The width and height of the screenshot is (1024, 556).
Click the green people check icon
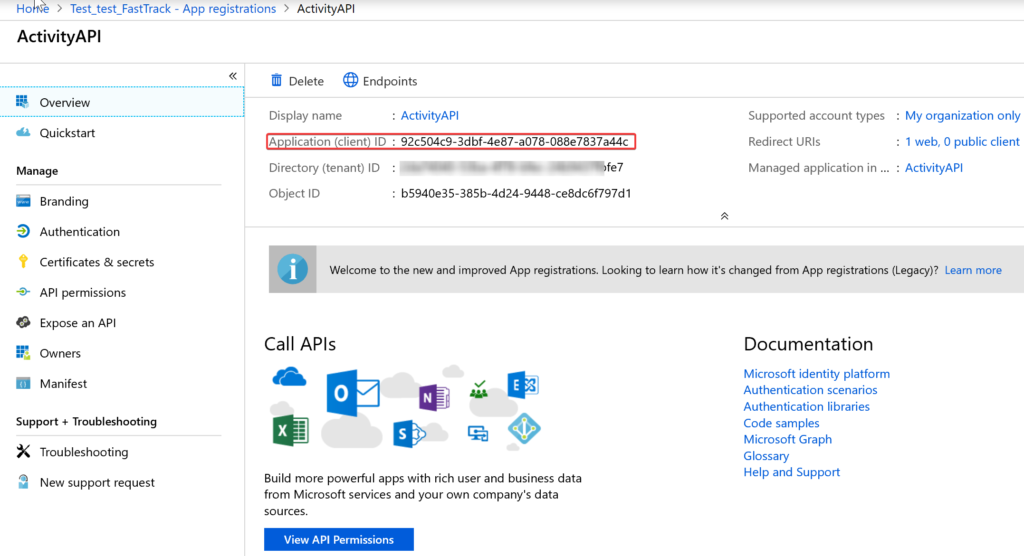coord(479,389)
